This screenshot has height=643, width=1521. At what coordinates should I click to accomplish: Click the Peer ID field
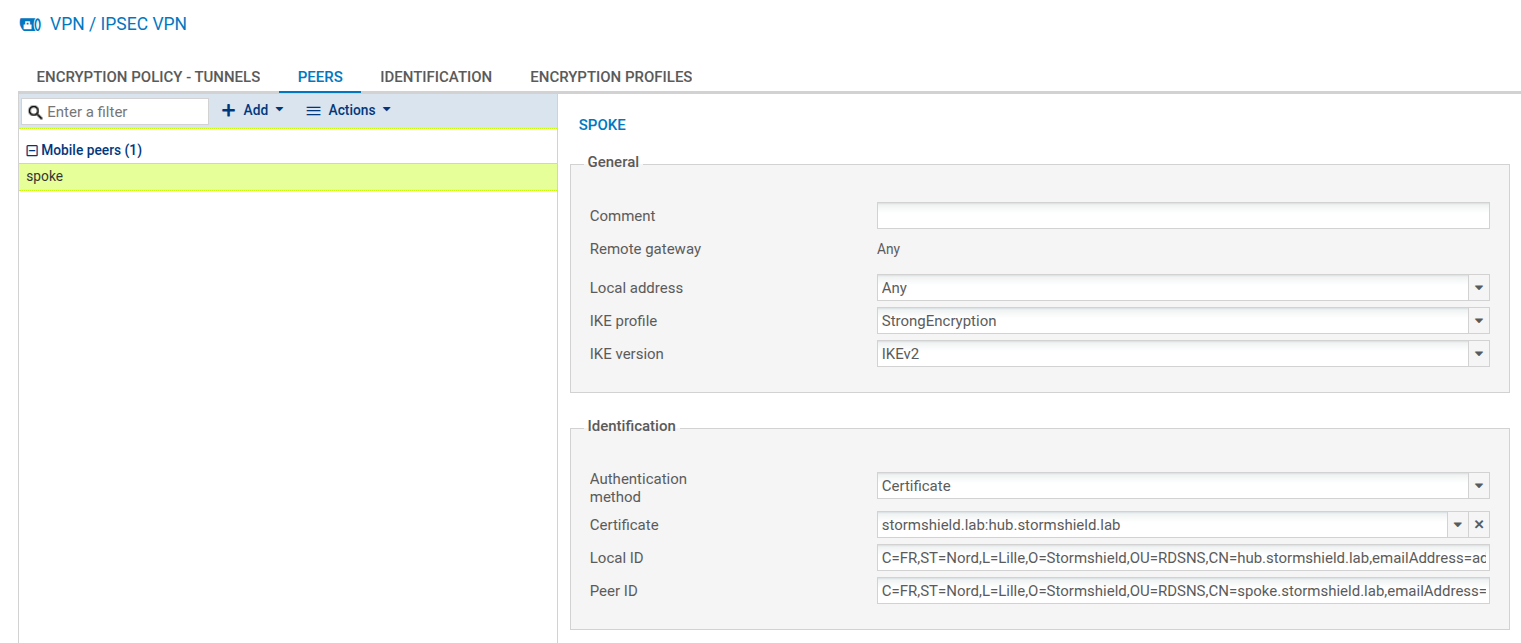1180,591
